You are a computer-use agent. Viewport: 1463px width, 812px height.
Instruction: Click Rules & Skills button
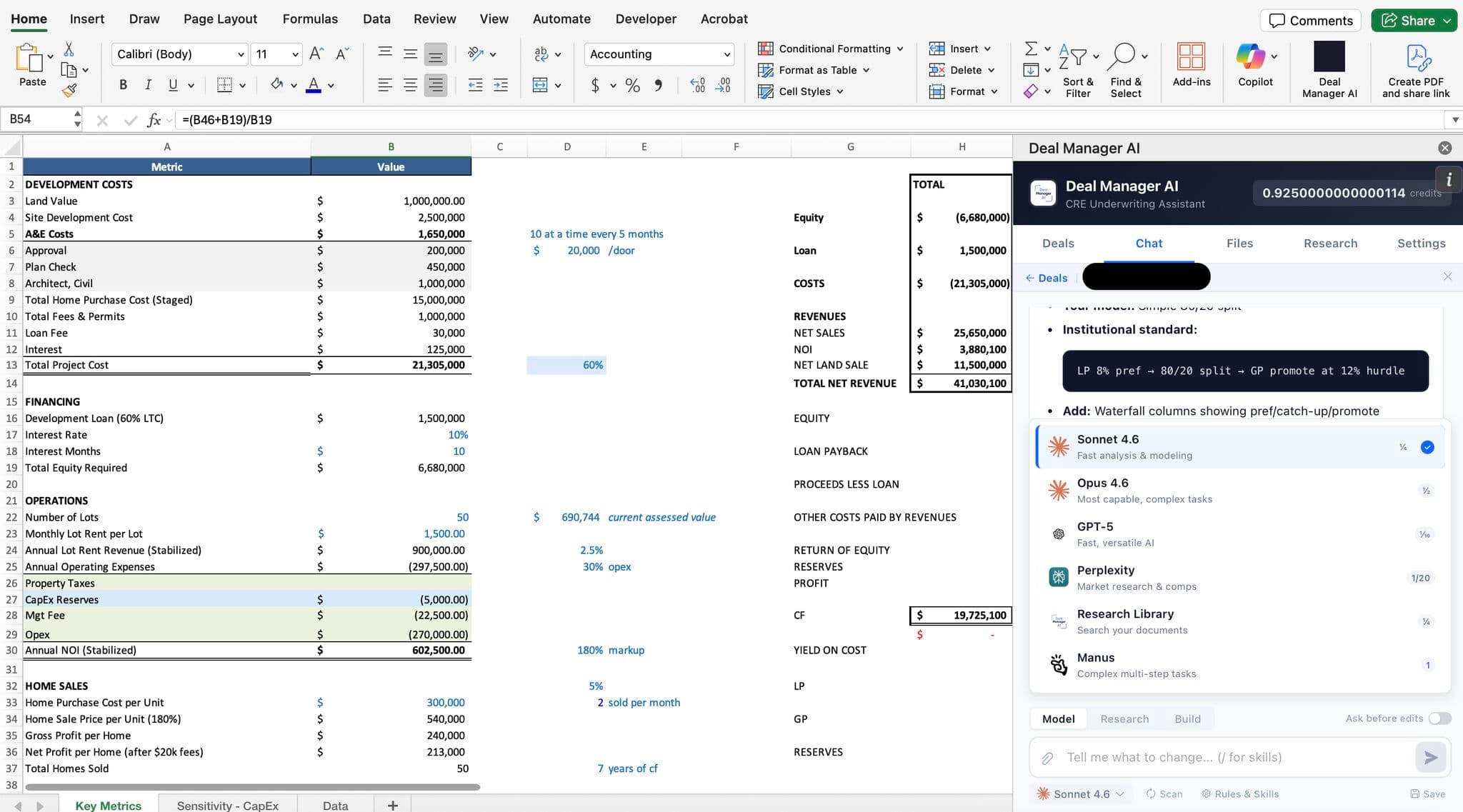pyautogui.click(x=1240, y=794)
